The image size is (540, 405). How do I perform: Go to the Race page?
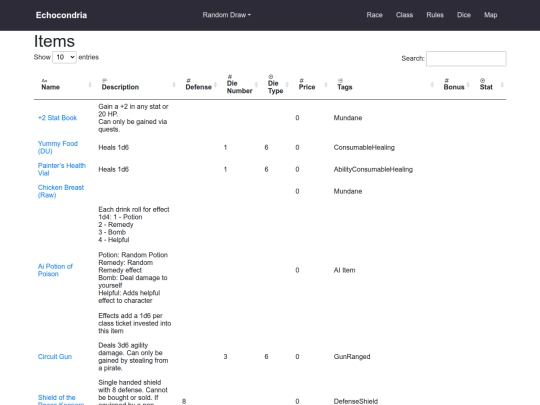pyautogui.click(x=374, y=15)
